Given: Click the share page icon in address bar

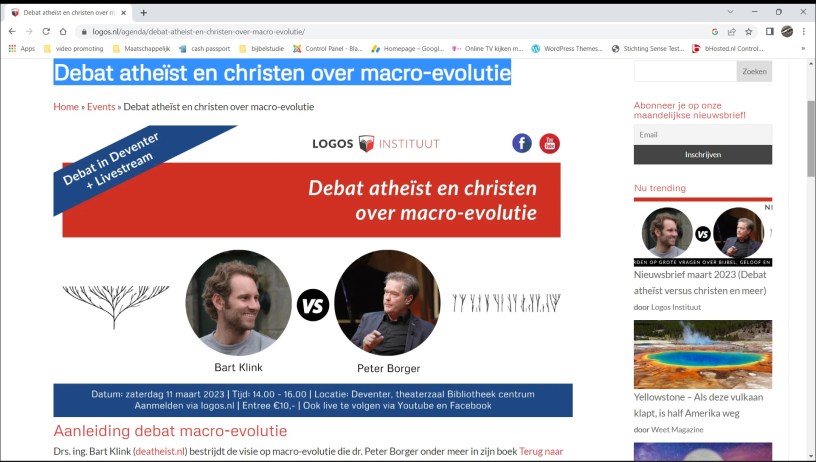Looking at the screenshot, I should point(732,31).
